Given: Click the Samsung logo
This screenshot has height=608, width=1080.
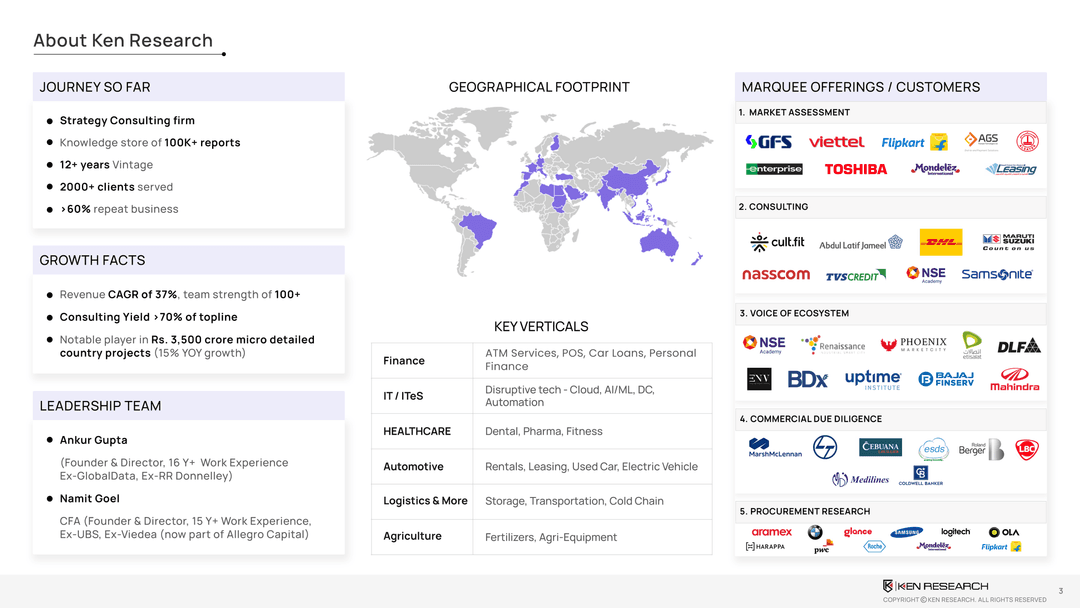Looking at the screenshot, I should (905, 532).
